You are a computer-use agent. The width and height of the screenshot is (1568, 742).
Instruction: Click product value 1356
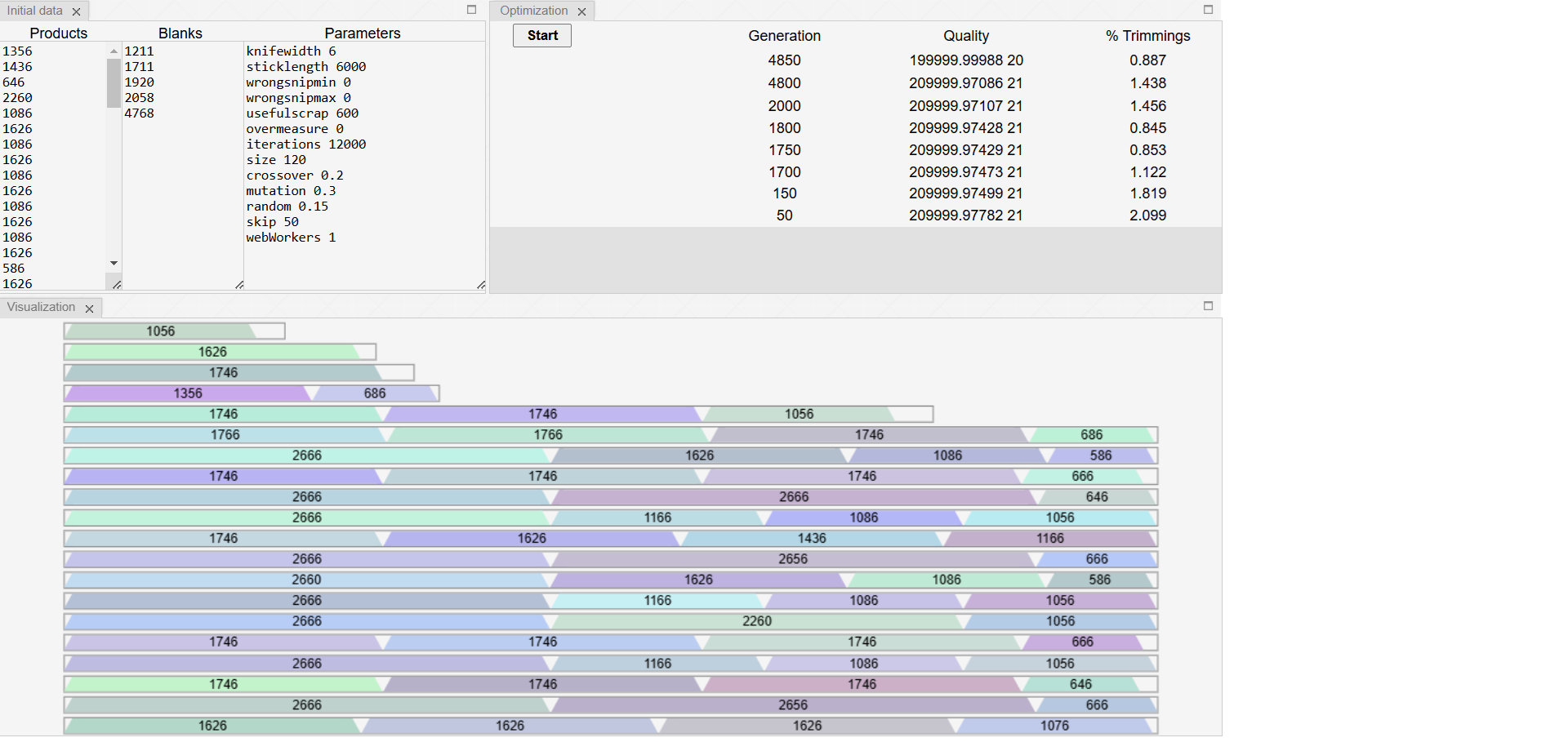pyautogui.click(x=17, y=51)
